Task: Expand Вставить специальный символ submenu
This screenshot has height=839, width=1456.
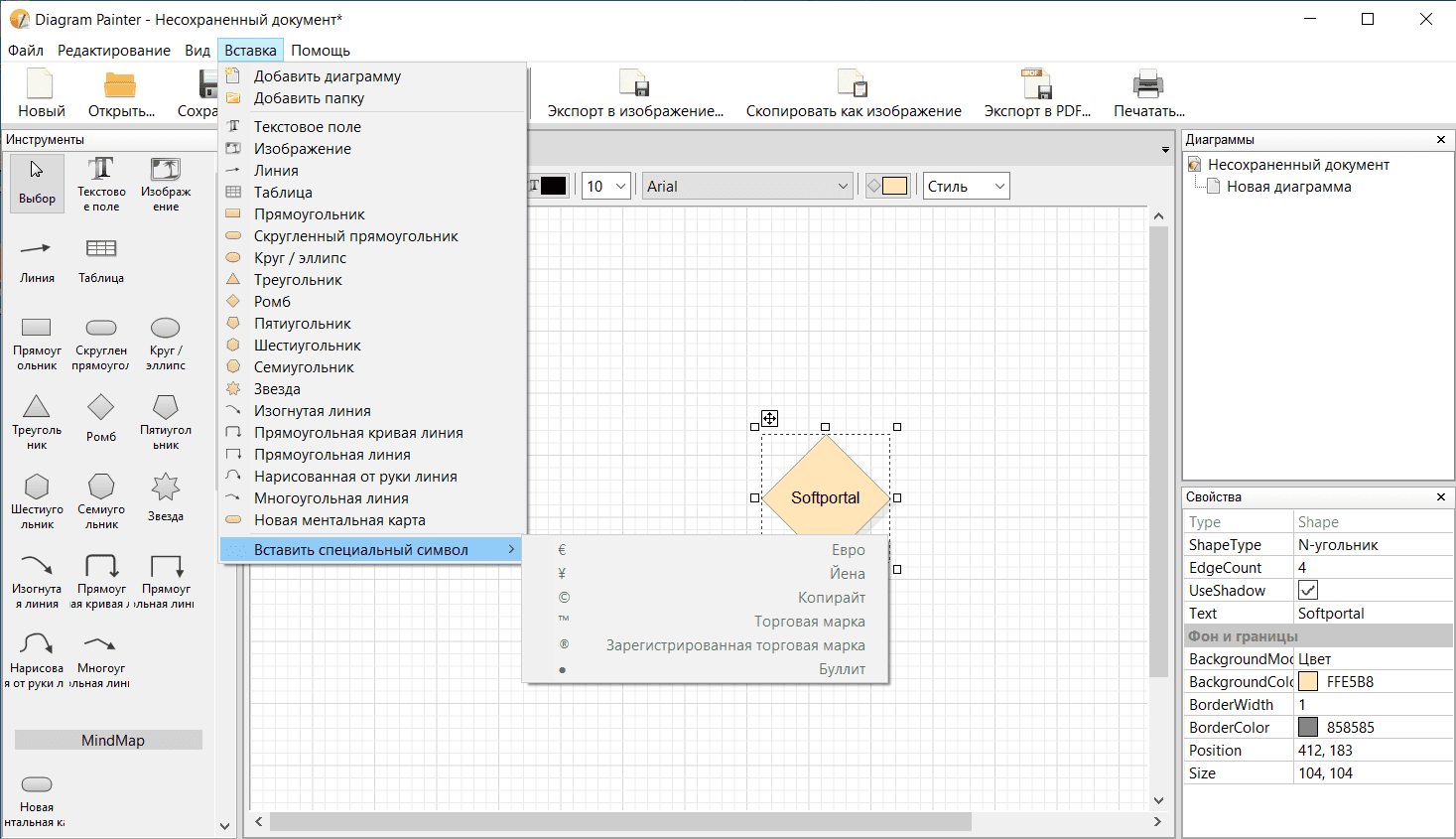Action: pyautogui.click(x=372, y=549)
